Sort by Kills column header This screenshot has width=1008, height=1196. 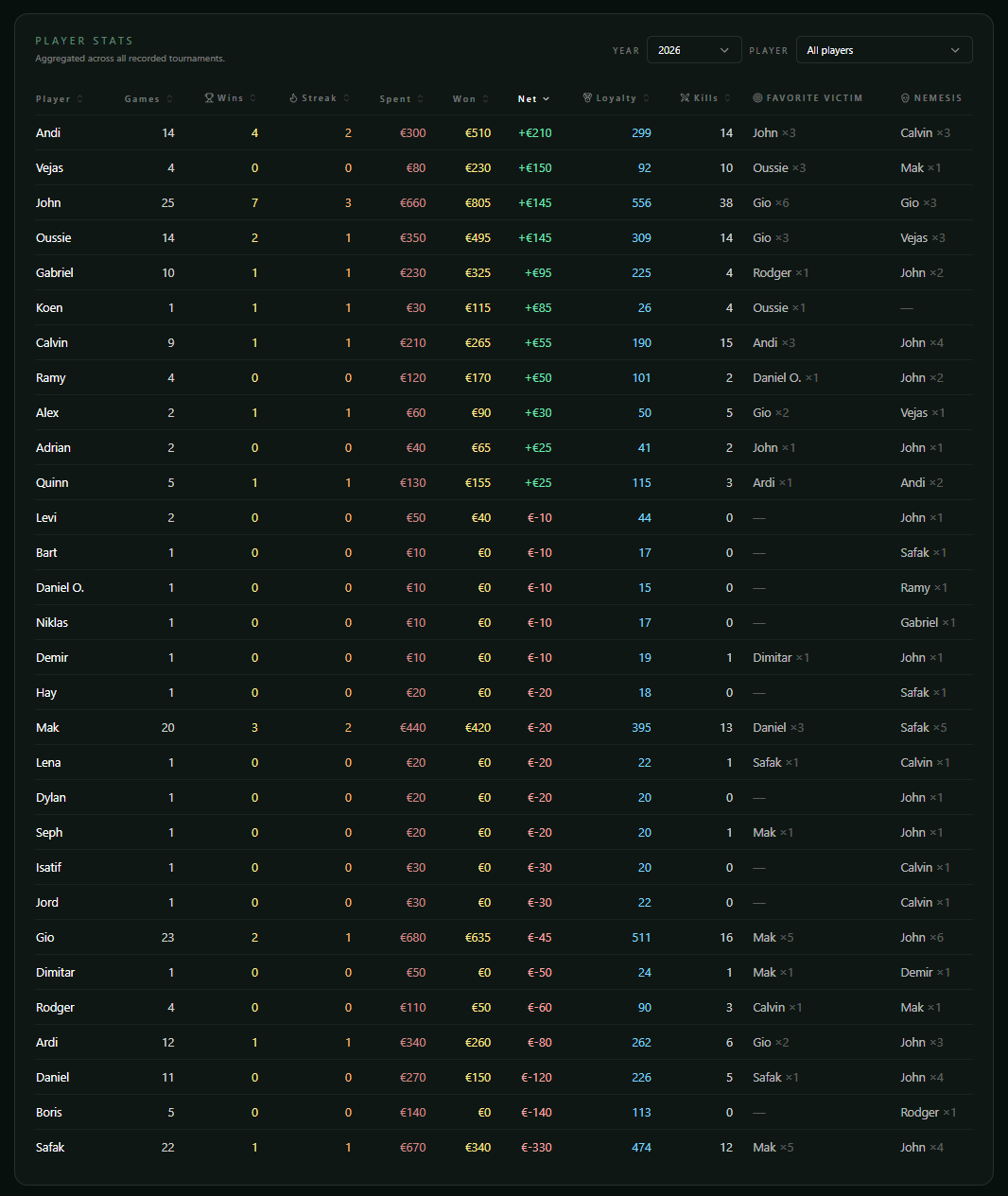705,98
